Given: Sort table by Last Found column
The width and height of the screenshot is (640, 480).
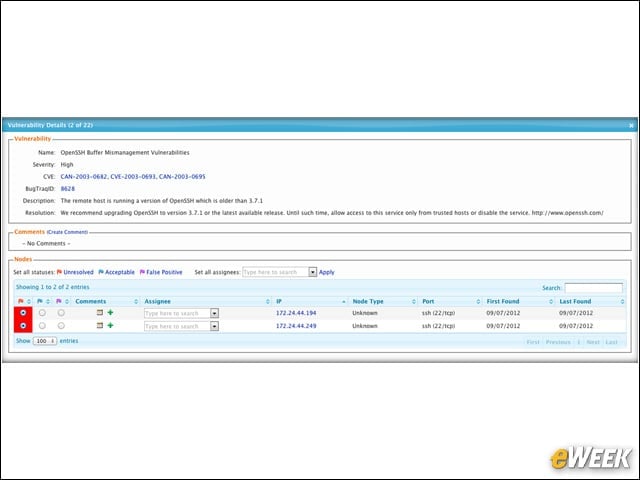Looking at the screenshot, I should [591, 301].
